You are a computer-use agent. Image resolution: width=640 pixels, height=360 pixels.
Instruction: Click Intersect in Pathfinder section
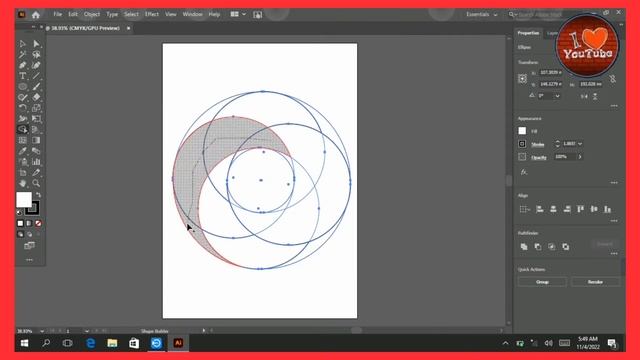point(552,247)
